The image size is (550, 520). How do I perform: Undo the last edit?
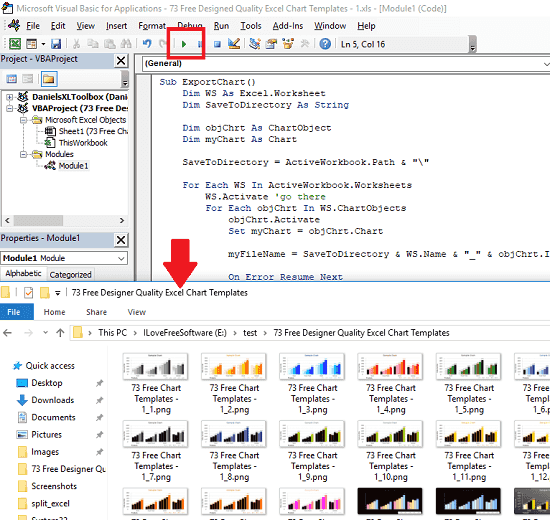point(147,44)
